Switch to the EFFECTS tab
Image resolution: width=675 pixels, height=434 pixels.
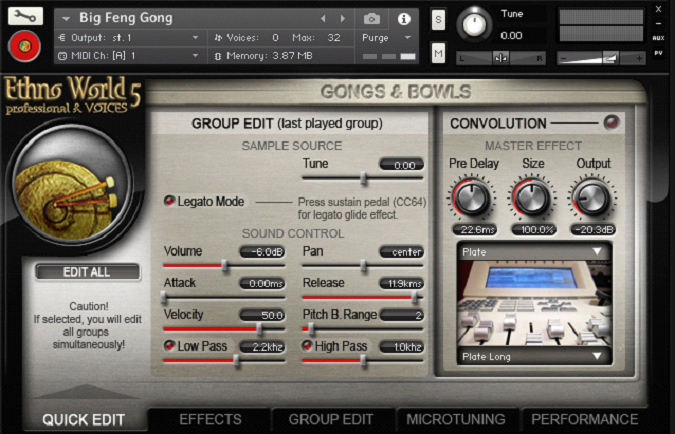[x=210, y=419]
